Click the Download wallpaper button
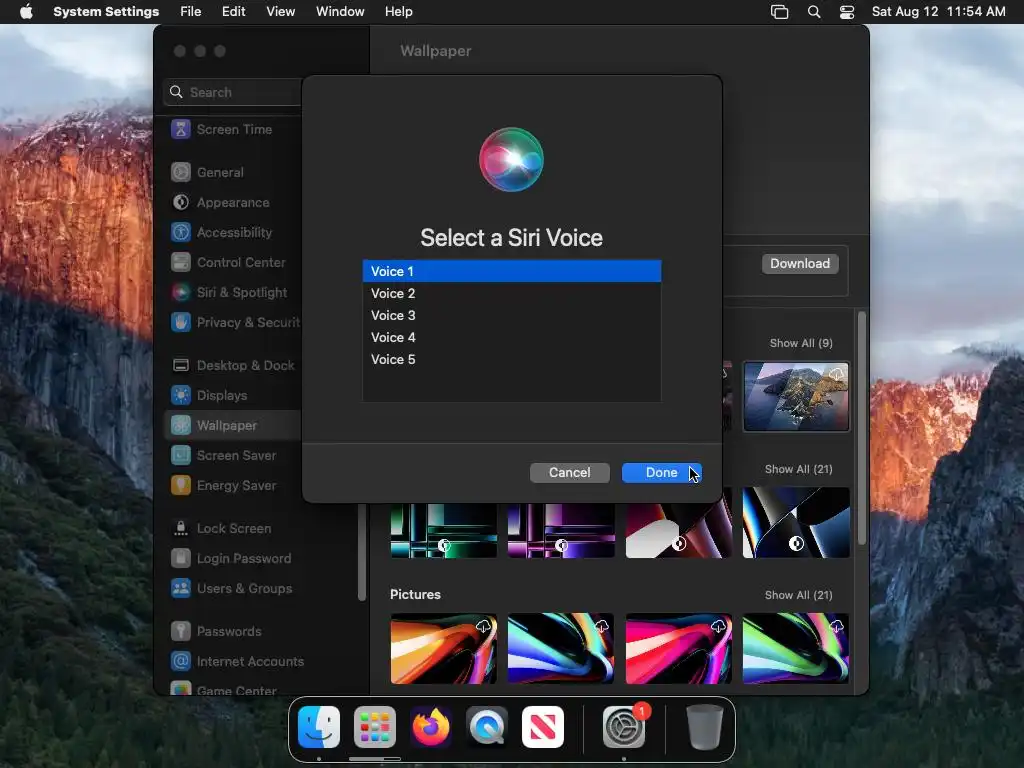 click(x=800, y=264)
